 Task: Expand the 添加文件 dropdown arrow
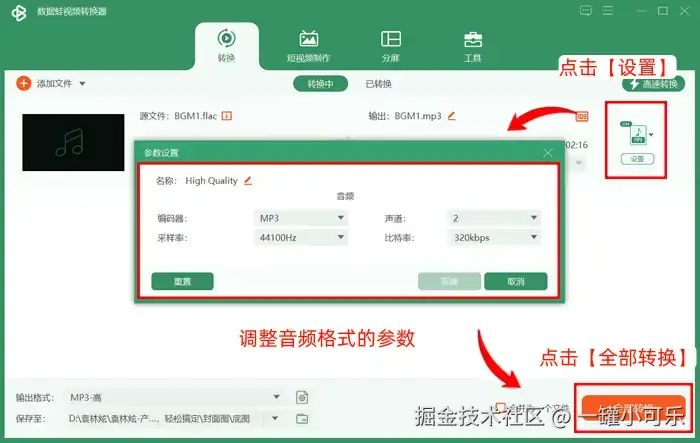82,84
